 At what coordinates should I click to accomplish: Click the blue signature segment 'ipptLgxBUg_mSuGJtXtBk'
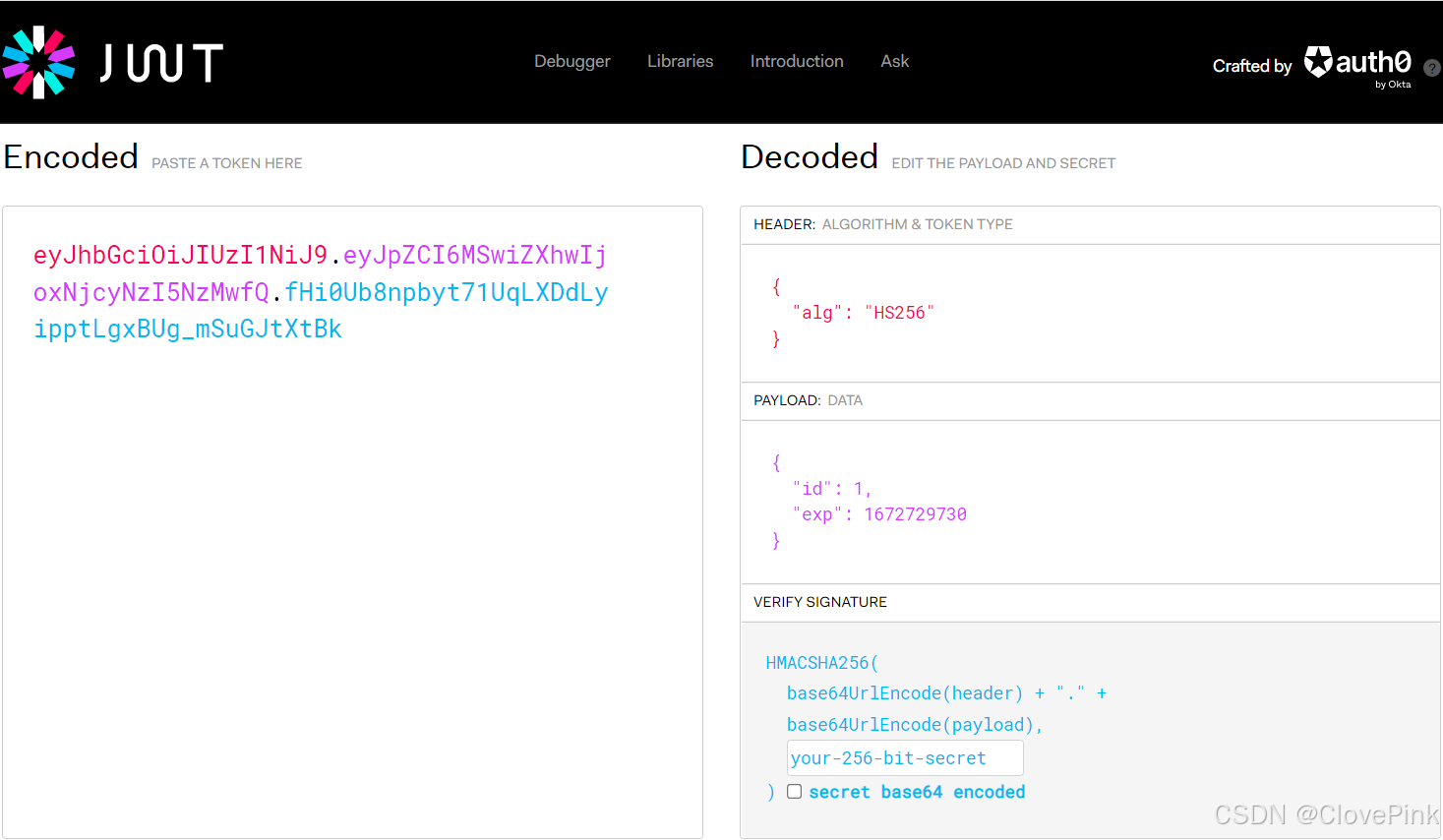(x=188, y=330)
